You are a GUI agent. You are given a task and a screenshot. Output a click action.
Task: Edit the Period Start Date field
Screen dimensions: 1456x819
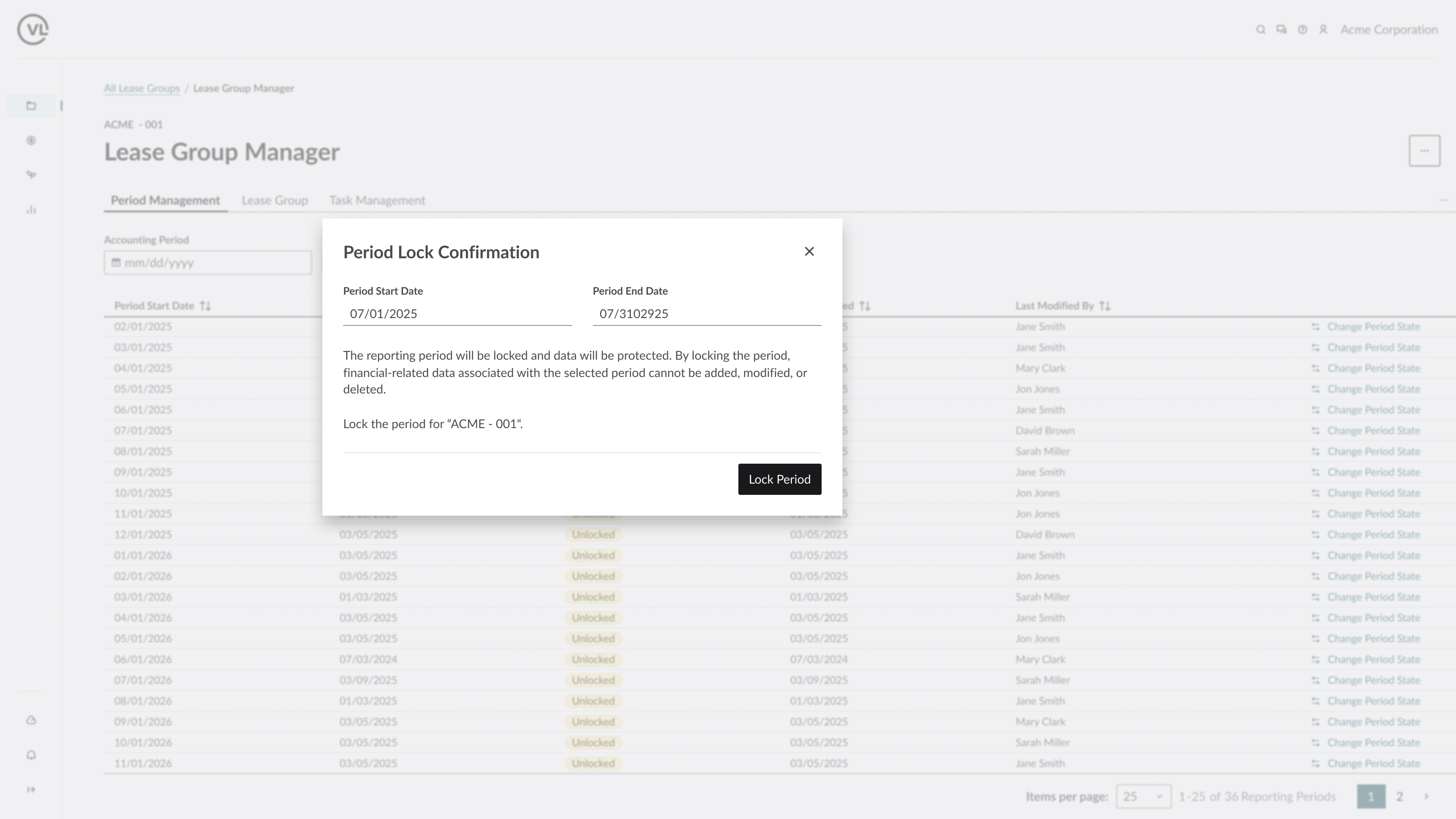point(457,314)
